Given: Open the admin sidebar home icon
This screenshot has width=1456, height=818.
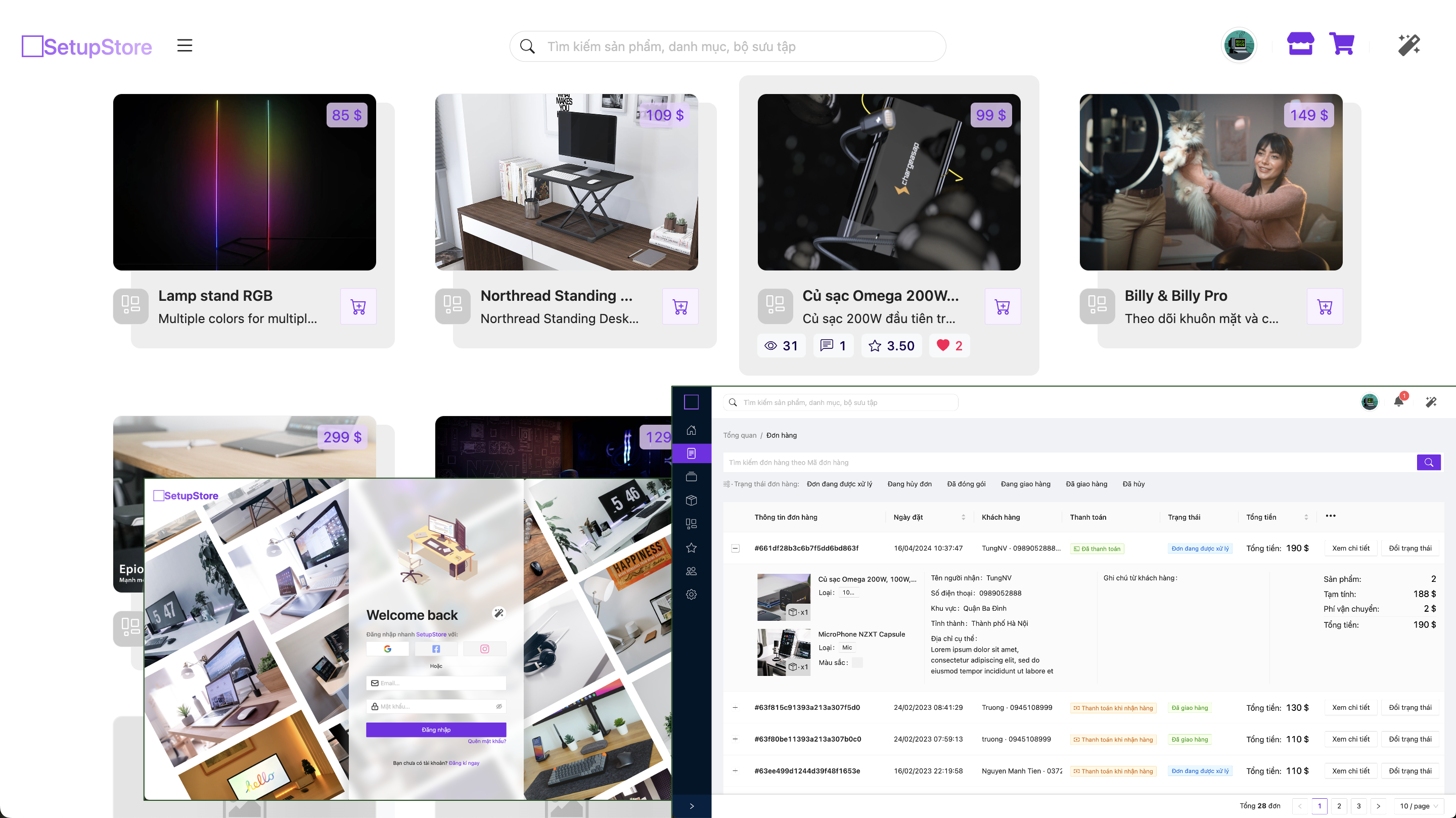Looking at the screenshot, I should point(691,430).
